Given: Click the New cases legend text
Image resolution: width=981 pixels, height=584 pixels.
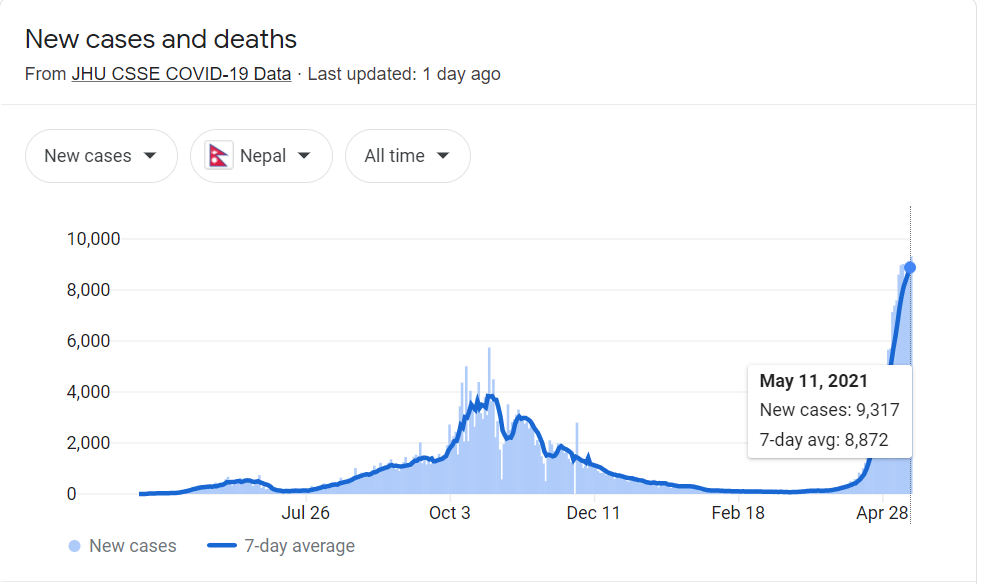Looking at the screenshot, I should coord(132,546).
